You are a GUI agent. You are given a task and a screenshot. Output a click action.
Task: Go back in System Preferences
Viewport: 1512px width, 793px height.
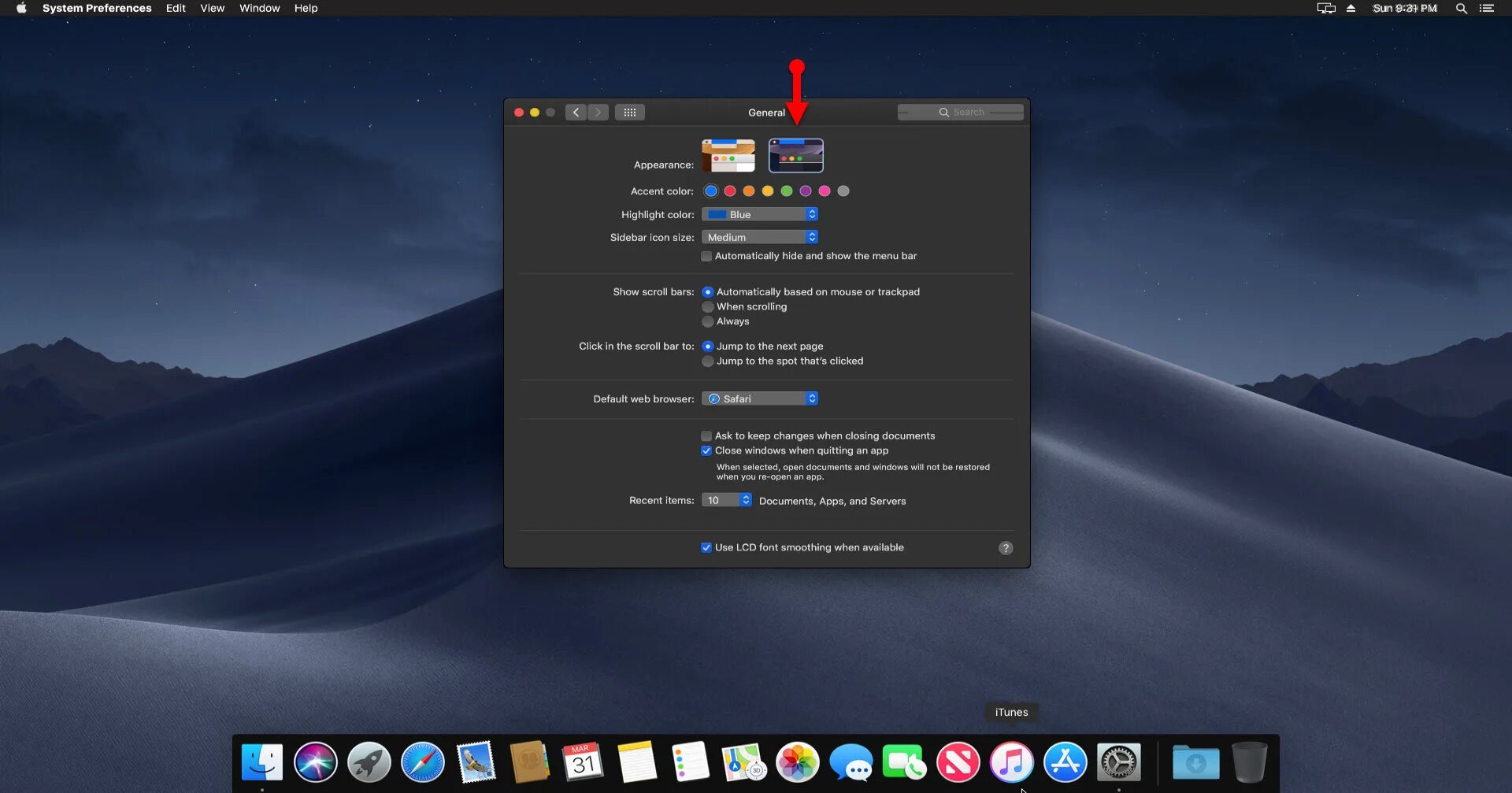pyautogui.click(x=576, y=113)
